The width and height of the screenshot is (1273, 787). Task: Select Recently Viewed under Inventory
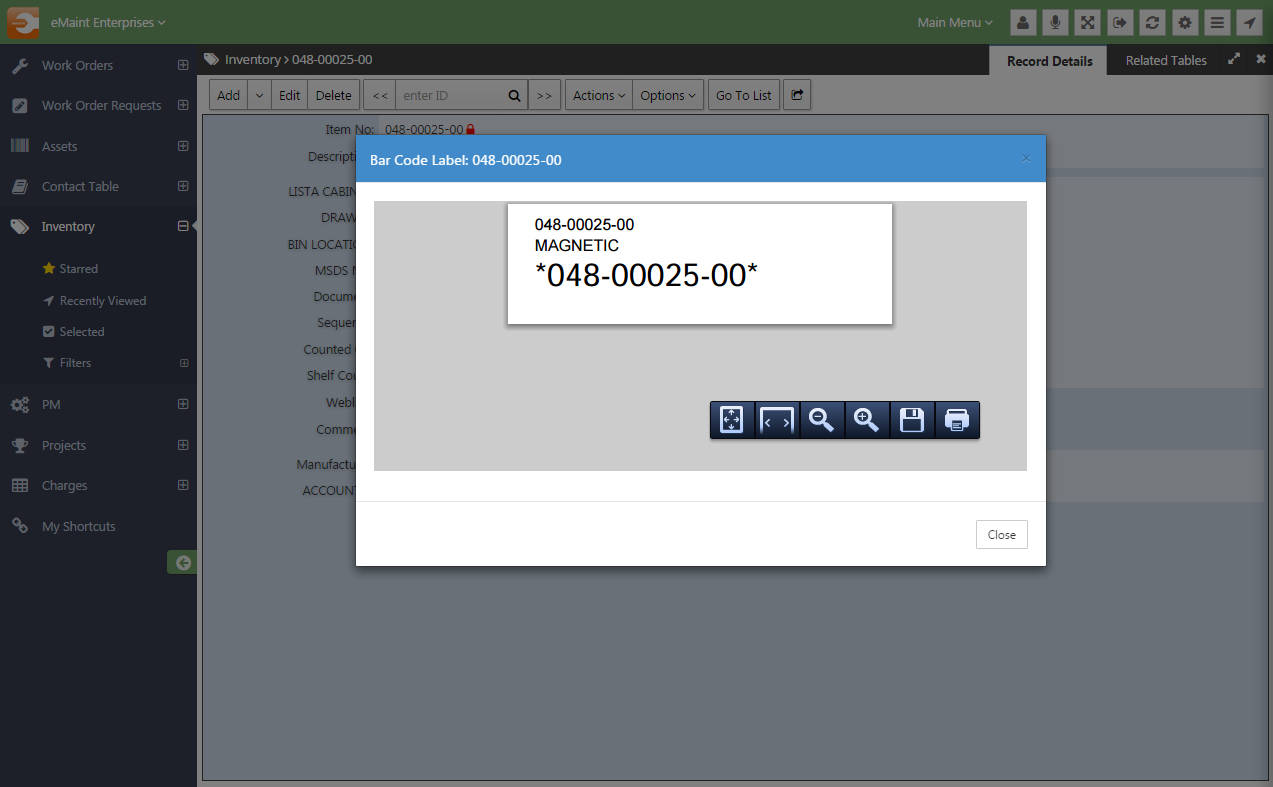pyautogui.click(x=102, y=301)
